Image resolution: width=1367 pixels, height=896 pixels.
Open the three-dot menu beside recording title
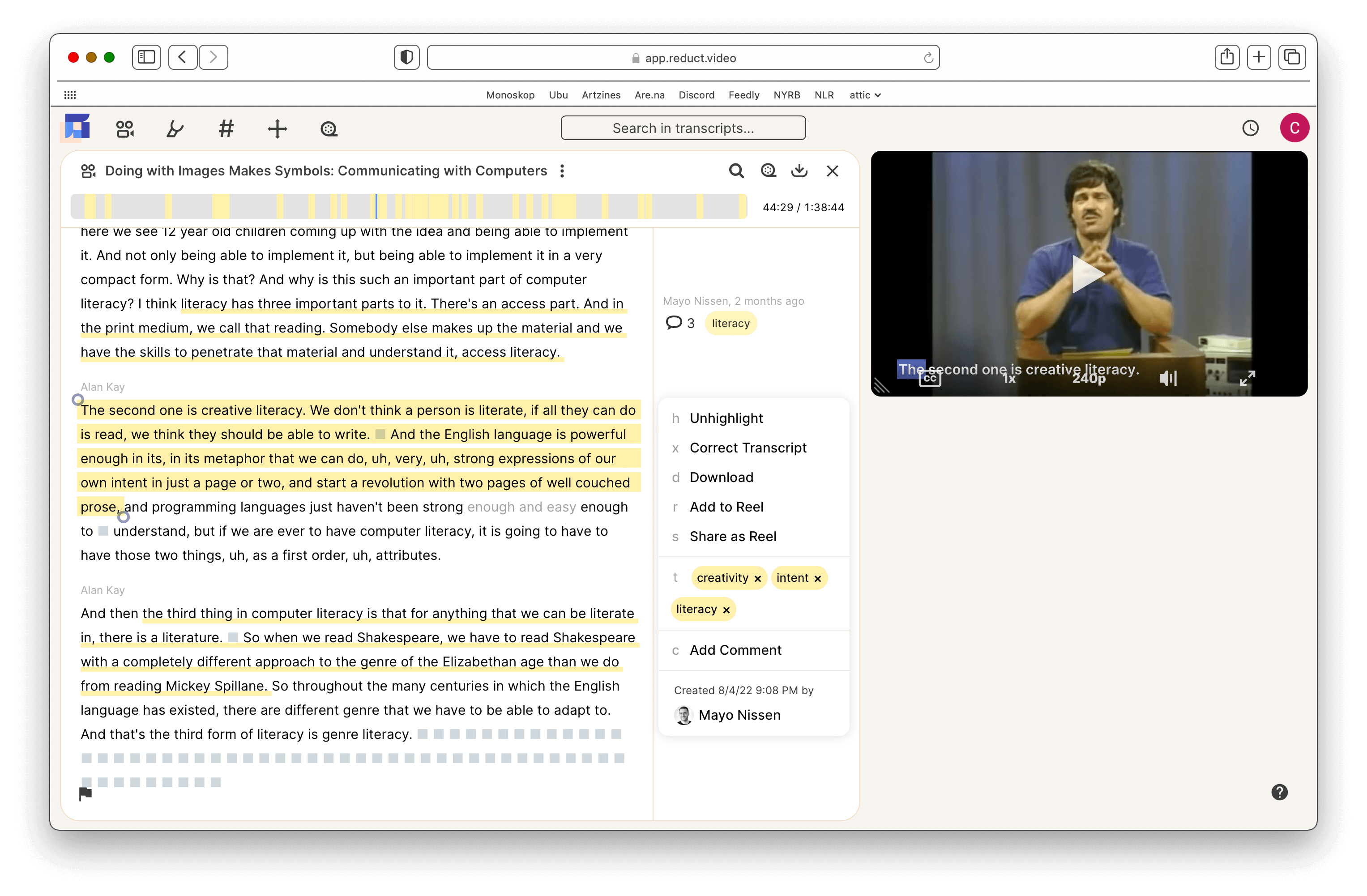point(562,171)
